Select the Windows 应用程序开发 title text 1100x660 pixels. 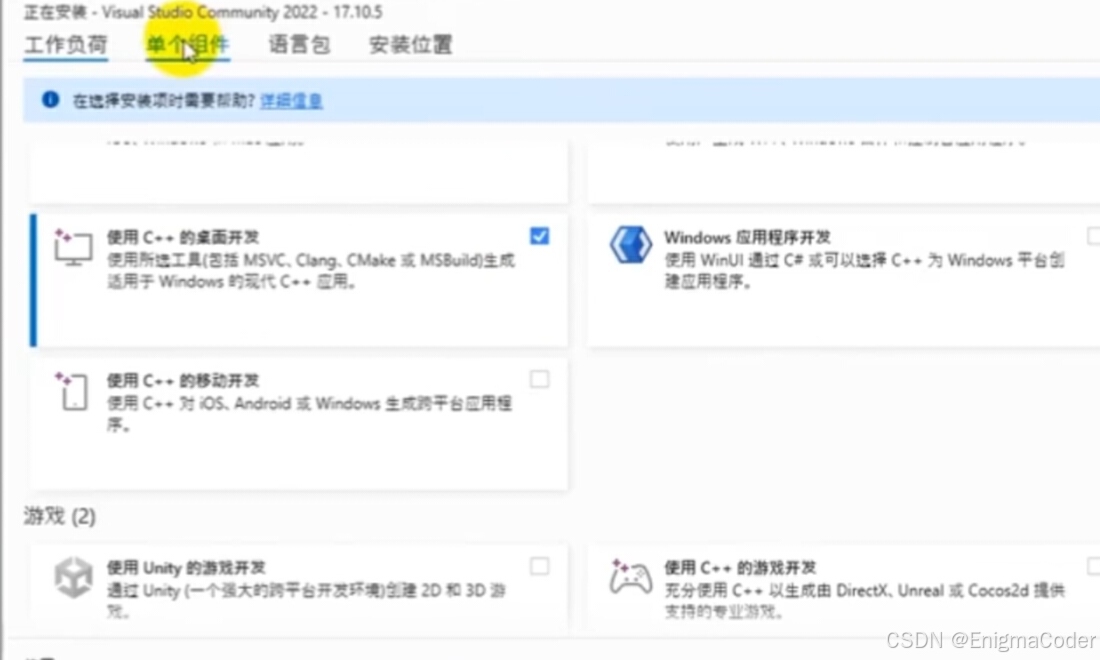747,237
